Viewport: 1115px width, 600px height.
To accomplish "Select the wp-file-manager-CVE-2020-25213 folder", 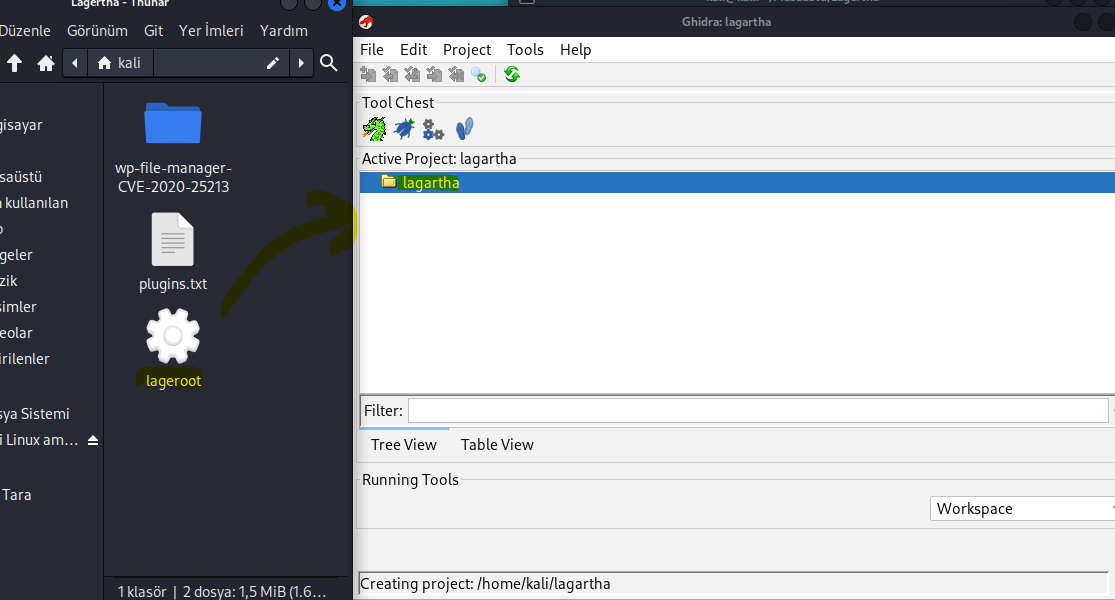I will click(173, 148).
